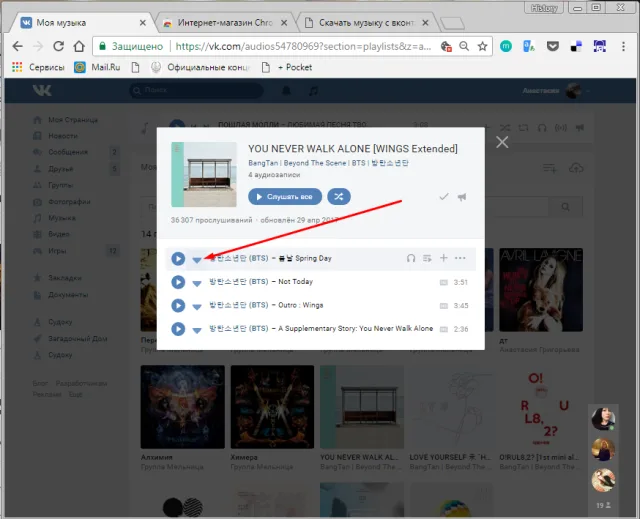Open Chrome three-dot menu

coord(623,46)
